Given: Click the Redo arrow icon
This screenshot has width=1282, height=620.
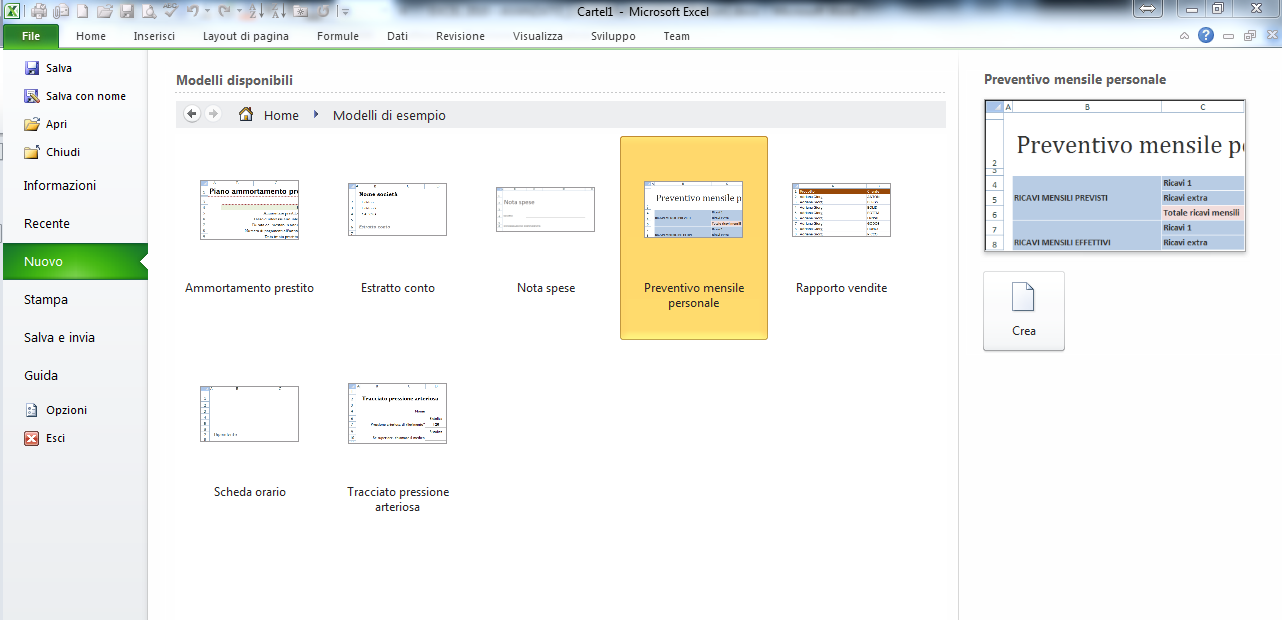Looking at the screenshot, I should point(225,11).
